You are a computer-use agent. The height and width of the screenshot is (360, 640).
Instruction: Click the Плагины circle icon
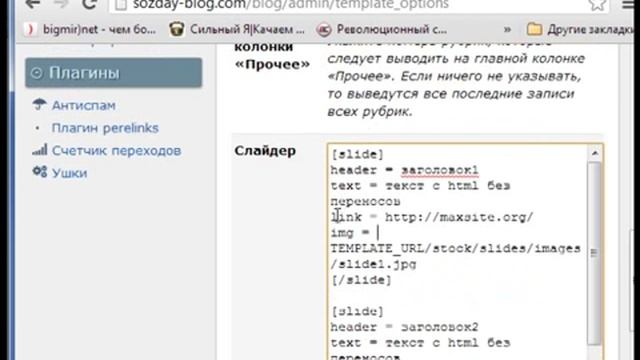36,73
